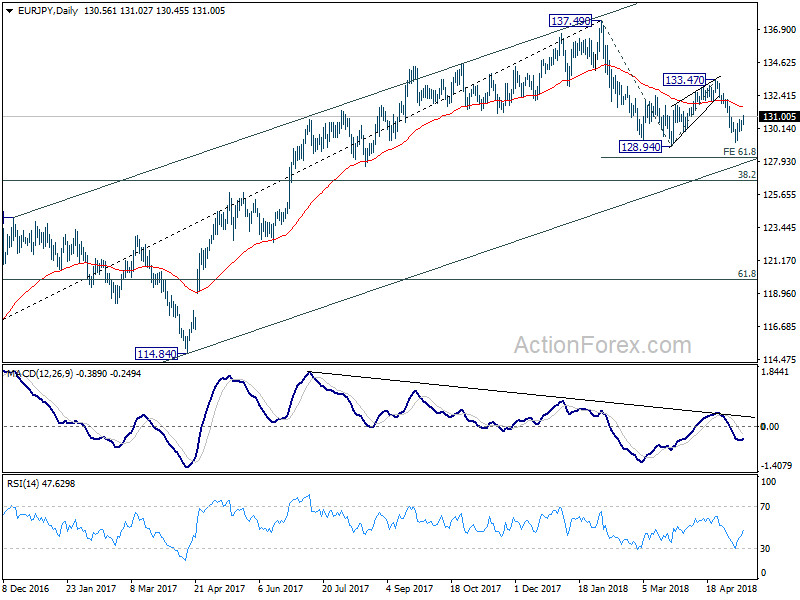The image size is (800, 600).
Task: Click the 18 Jan 2018 date marker
Action: [x=604, y=589]
